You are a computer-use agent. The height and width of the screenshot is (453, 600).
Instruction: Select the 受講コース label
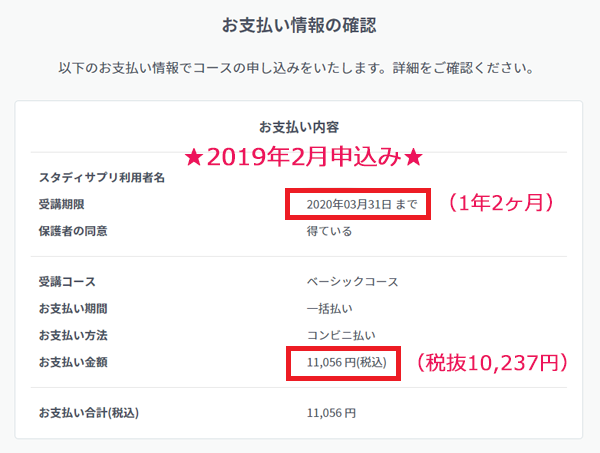[67, 282]
